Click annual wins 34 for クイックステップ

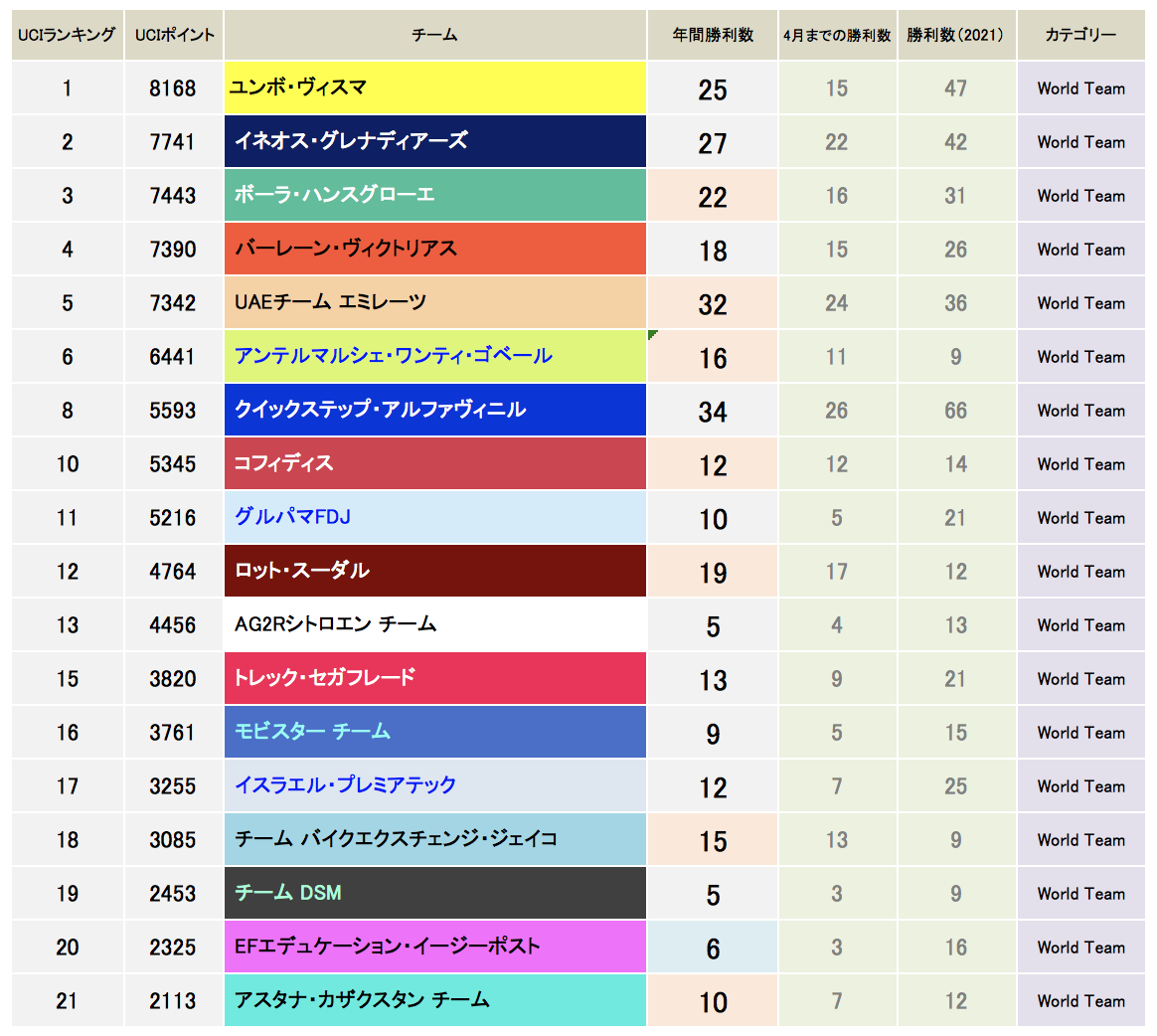713,412
